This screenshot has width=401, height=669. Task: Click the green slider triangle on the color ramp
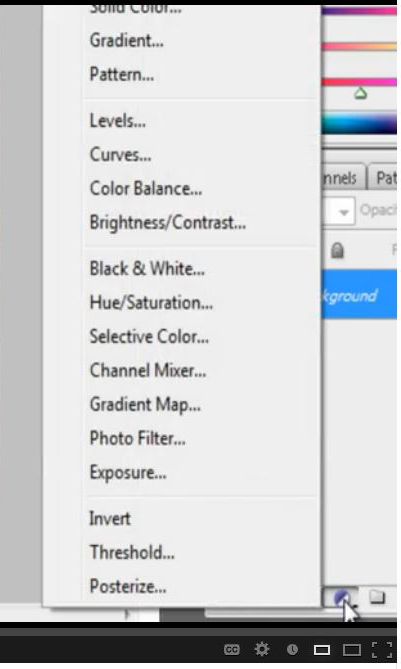pos(361,93)
